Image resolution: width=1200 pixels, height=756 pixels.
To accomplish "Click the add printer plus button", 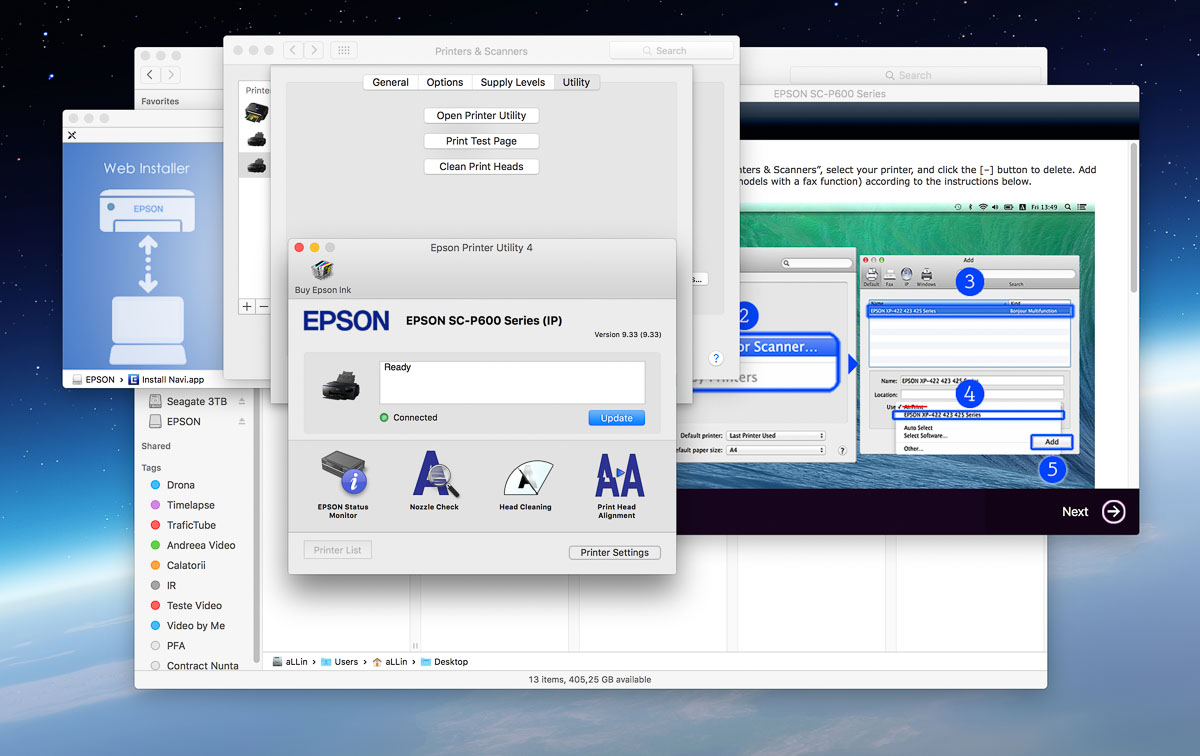I will tap(247, 306).
